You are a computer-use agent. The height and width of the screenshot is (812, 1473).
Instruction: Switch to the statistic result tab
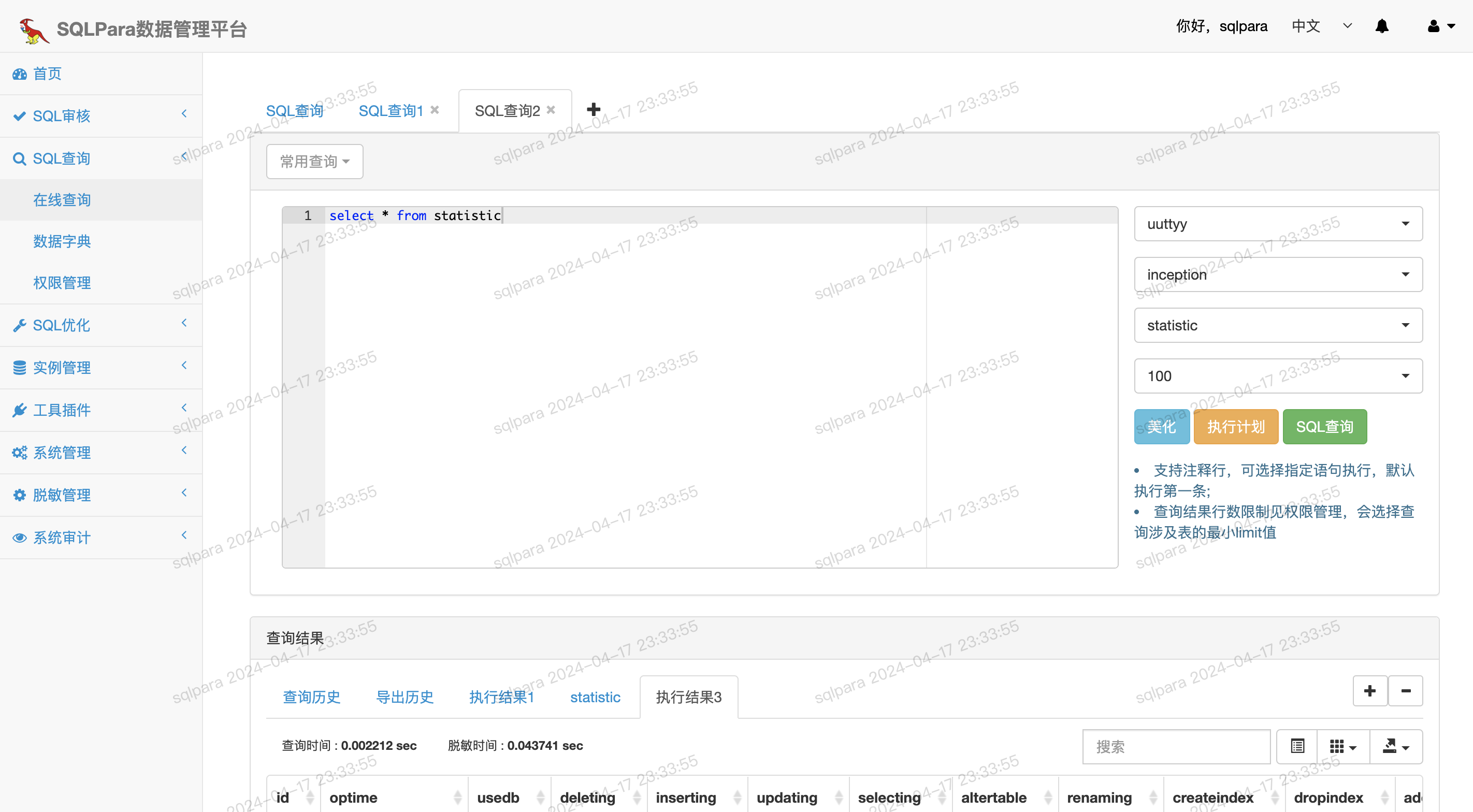pos(595,697)
